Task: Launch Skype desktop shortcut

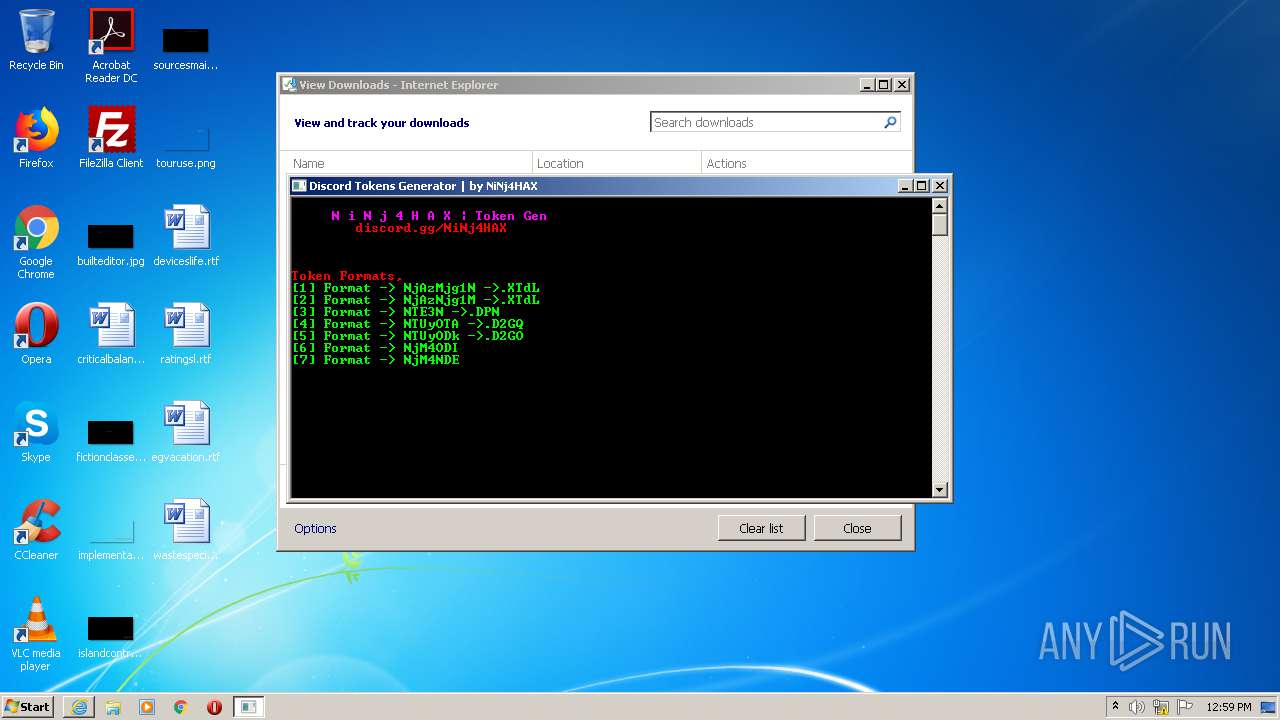Action: coord(36,432)
